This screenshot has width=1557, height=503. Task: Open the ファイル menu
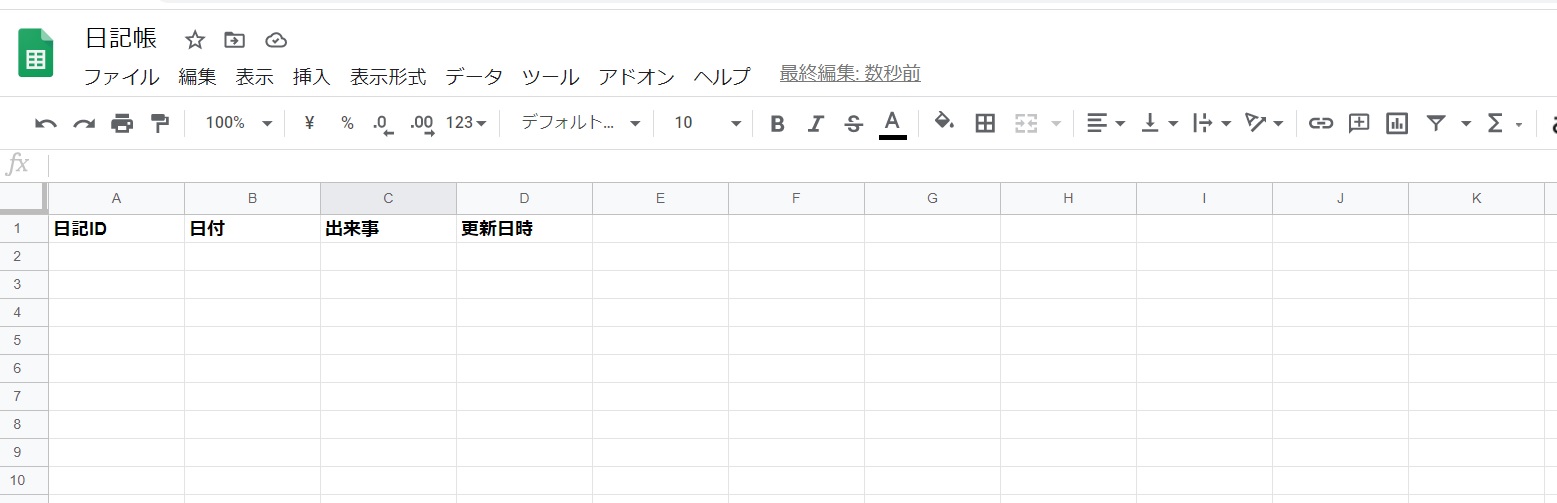[121, 77]
